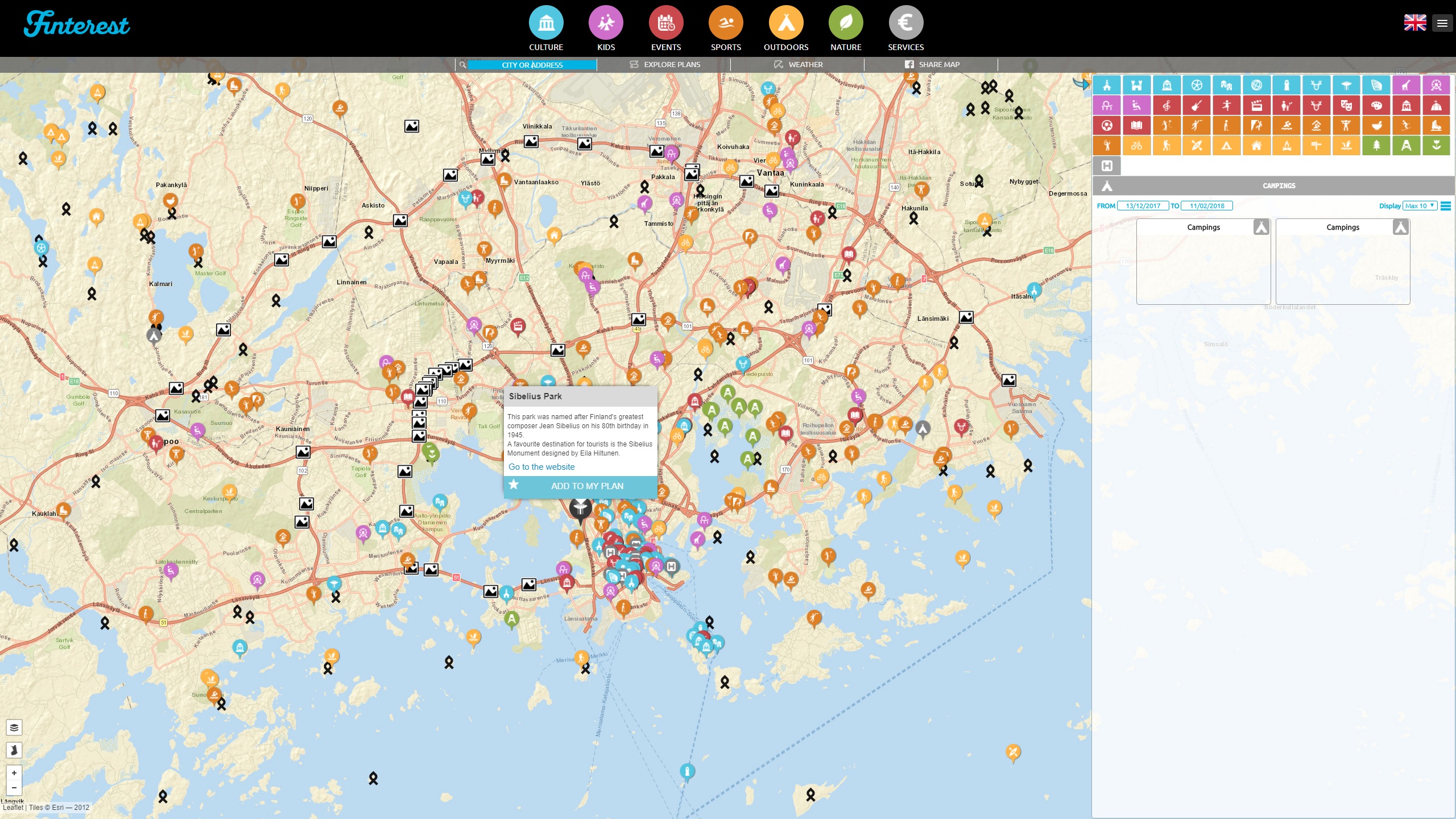Open the hamburger menu at top right

tap(1442, 23)
